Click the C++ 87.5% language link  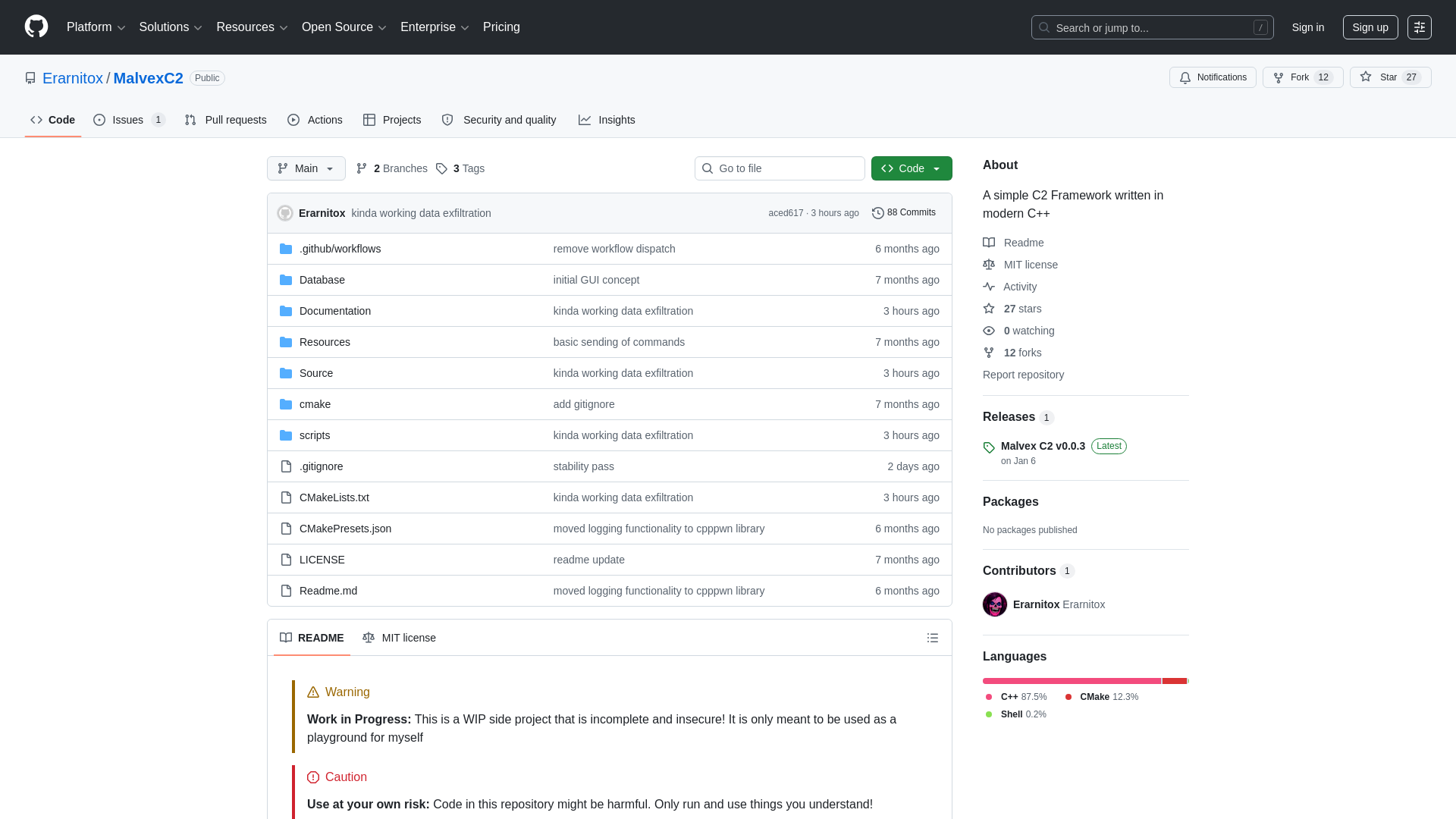pyautogui.click(x=1015, y=697)
